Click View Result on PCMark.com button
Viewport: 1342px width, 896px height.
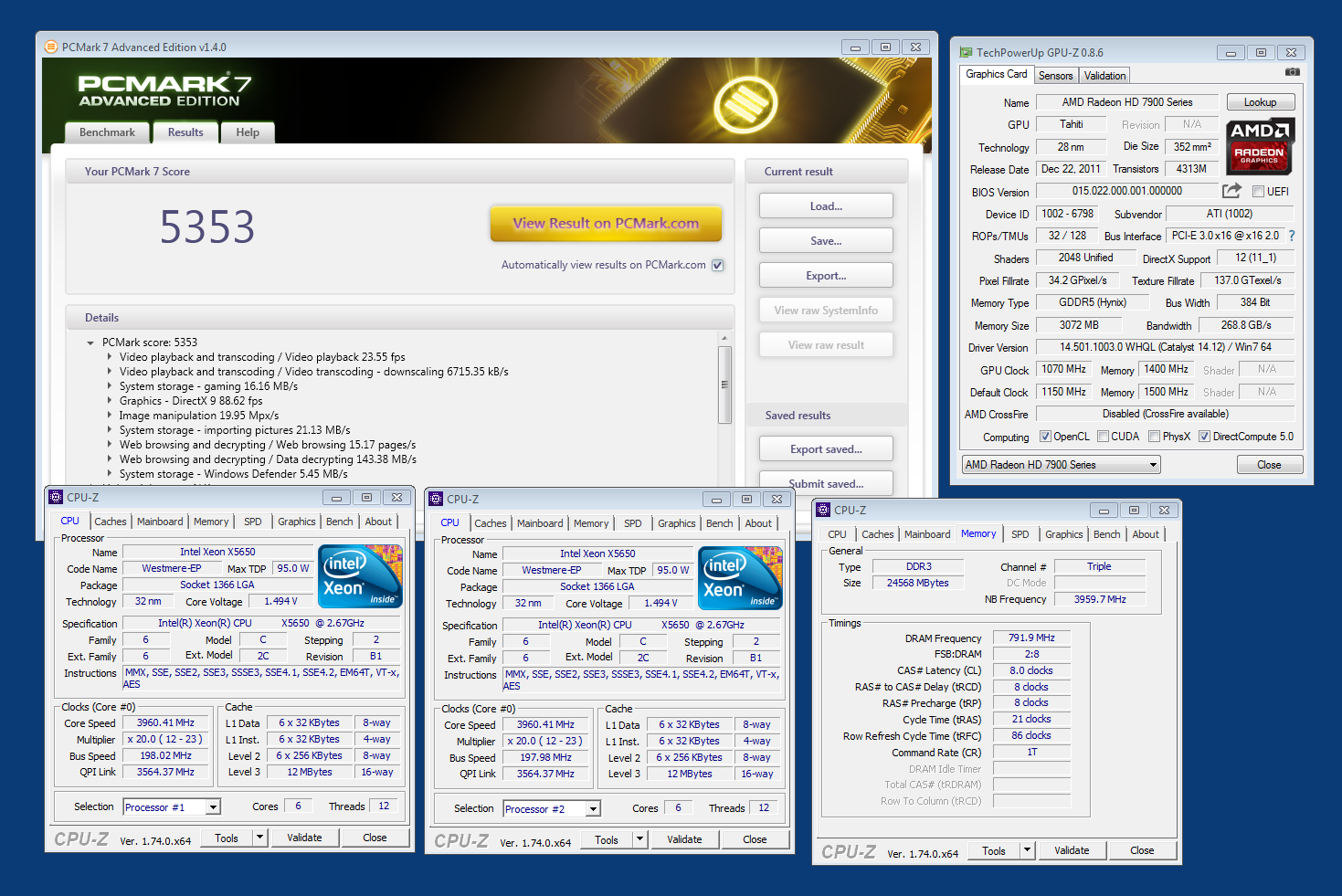click(606, 224)
